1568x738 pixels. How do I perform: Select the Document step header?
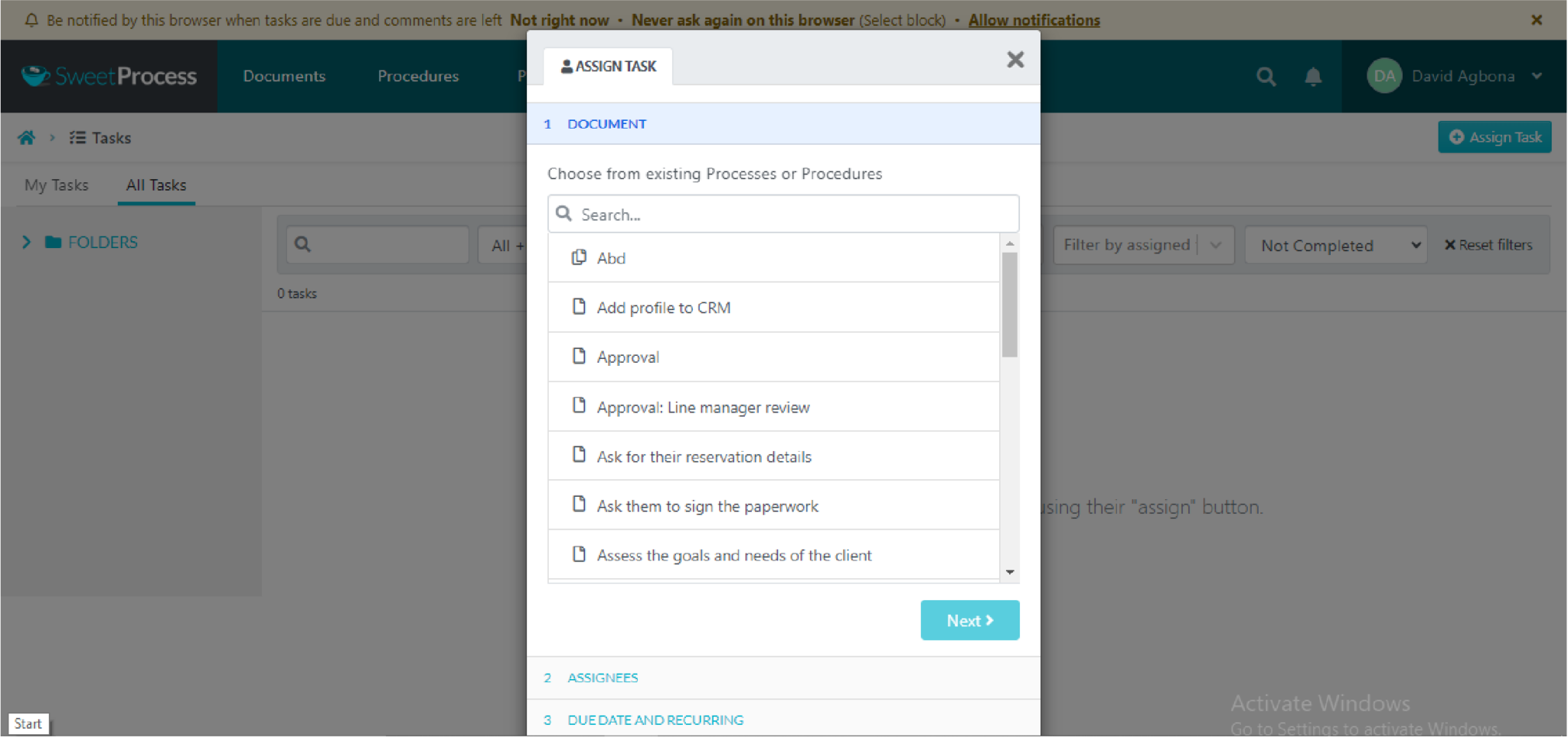pos(783,124)
